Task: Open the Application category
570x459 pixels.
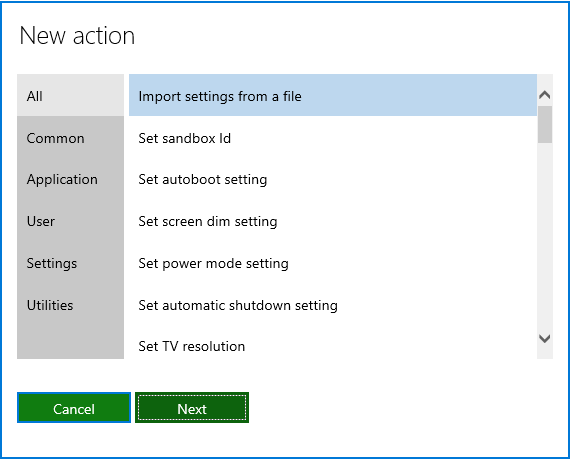Action: (70, 179)
